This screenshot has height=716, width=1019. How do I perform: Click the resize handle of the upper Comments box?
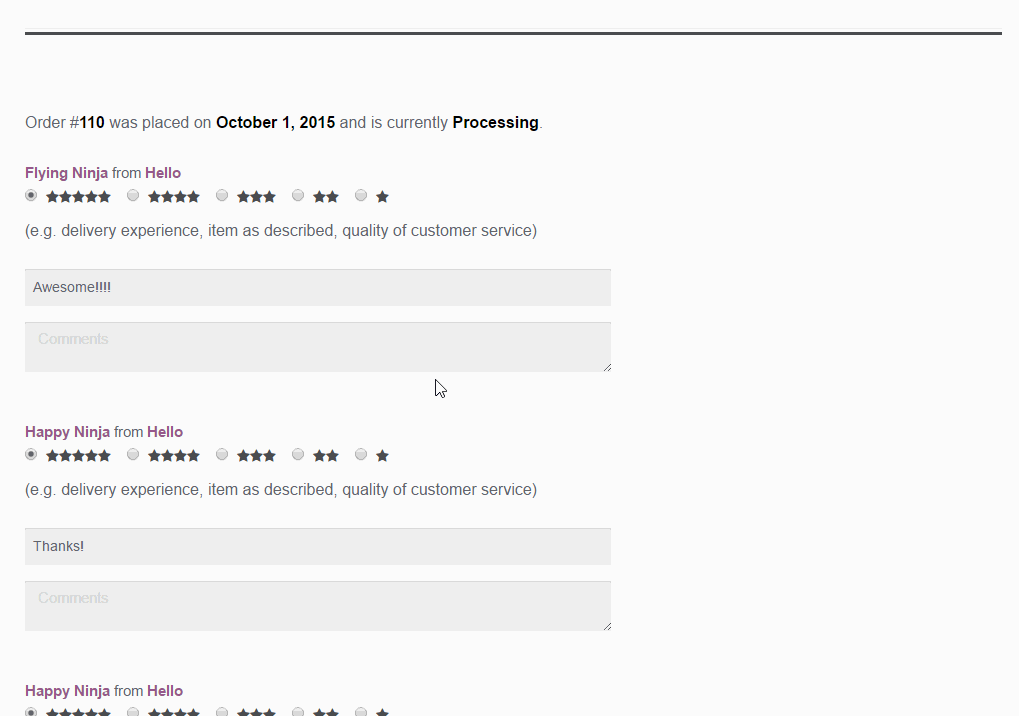click(606, 367)
